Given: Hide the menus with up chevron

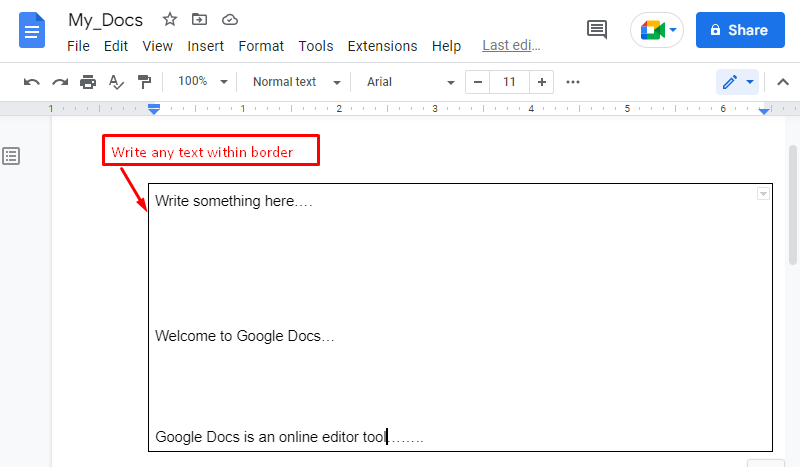Looking at the screenshot, I should pyautogui.click(x=783, y=82).
